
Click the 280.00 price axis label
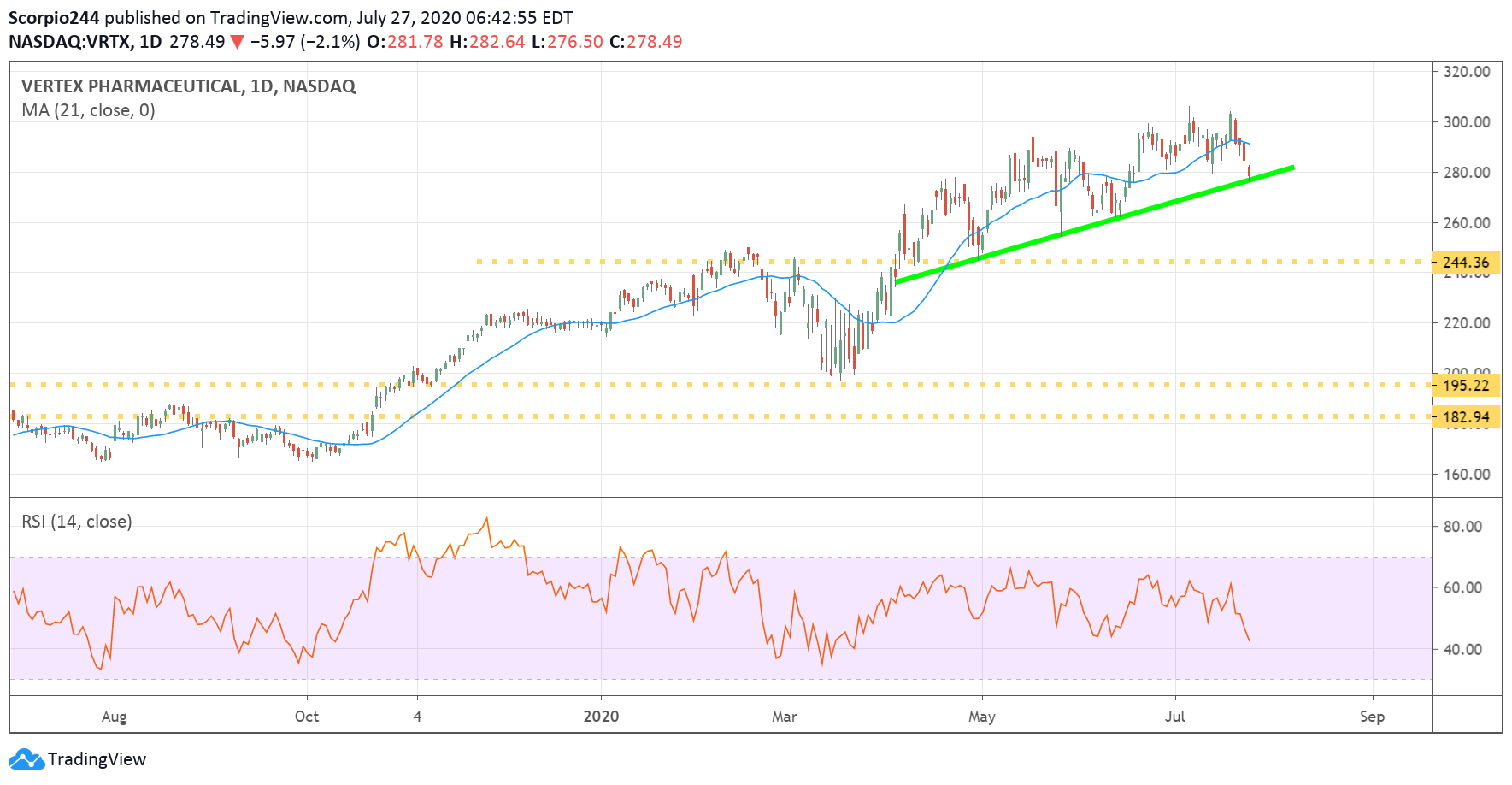(x=1467, y=173)
